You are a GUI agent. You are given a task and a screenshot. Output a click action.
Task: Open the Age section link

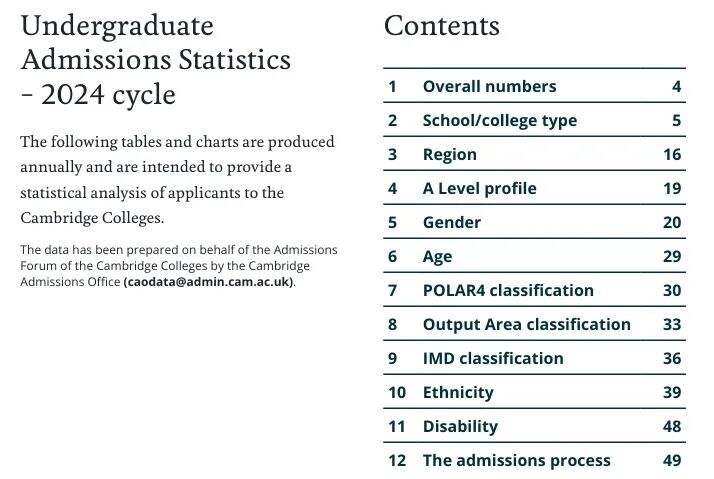[437, 256]
